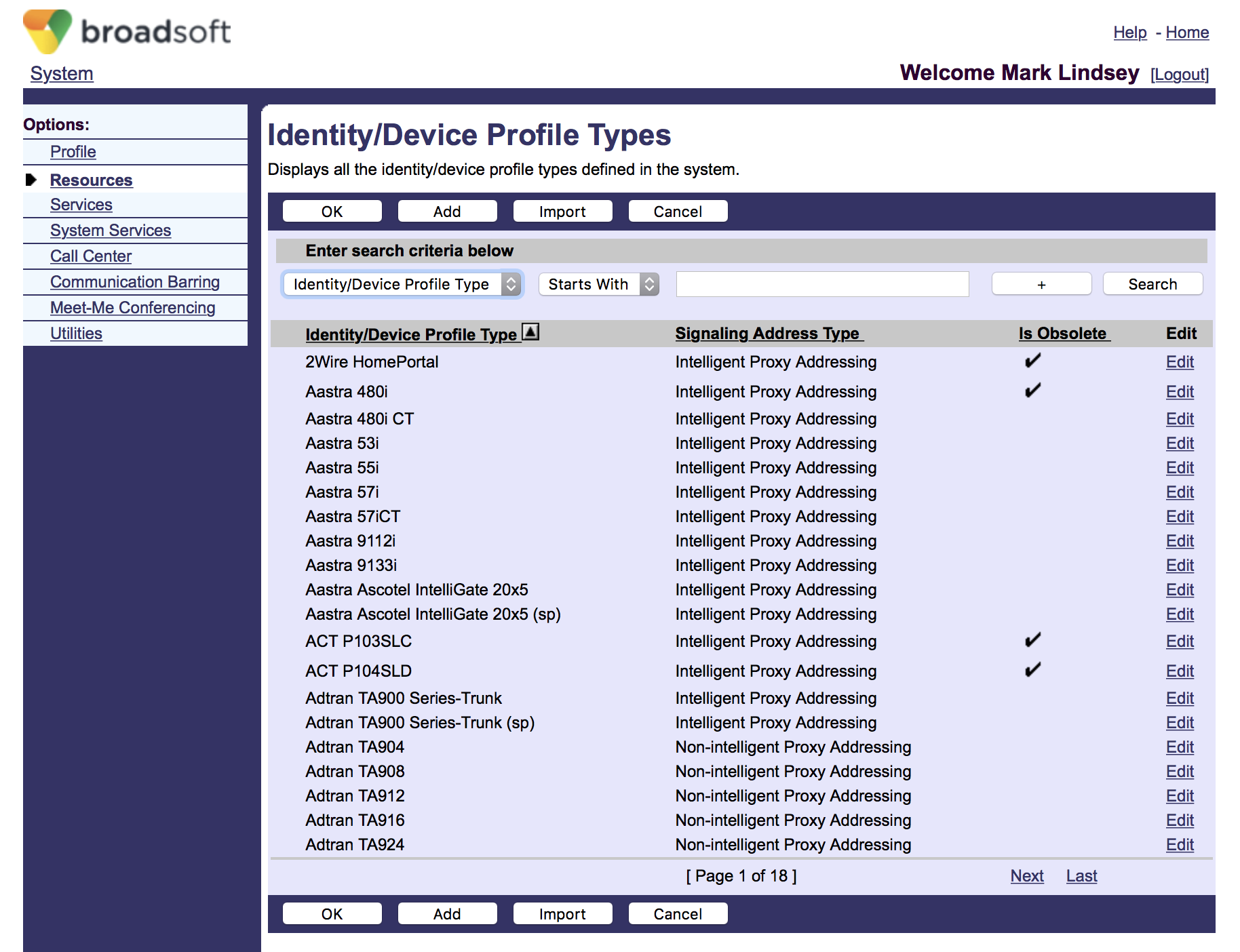
Task: Edit the Adtran TA916 row
Action: click(1180, 820)
